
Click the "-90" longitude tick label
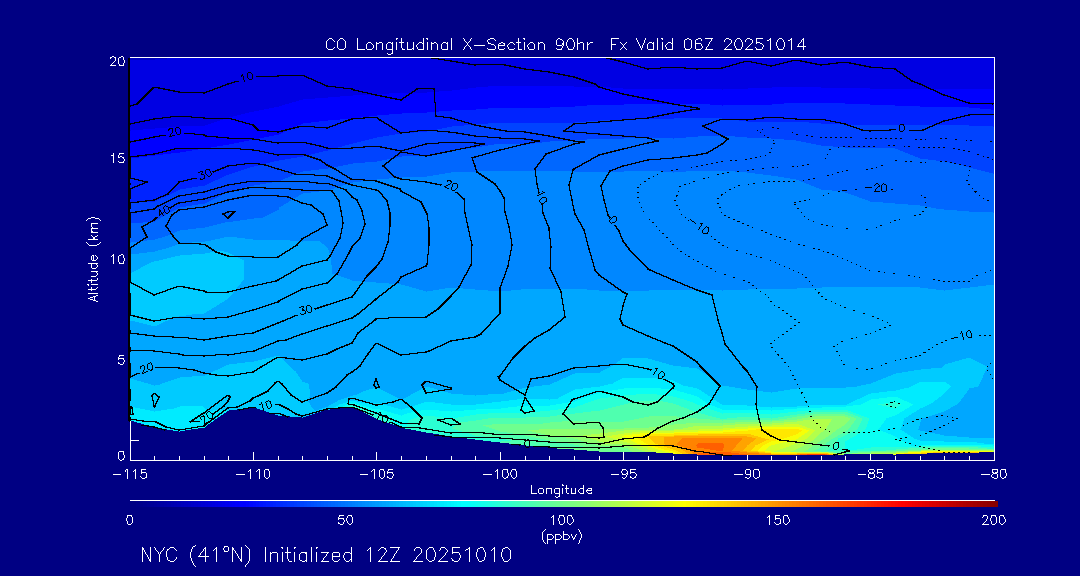tap(747, 474)
